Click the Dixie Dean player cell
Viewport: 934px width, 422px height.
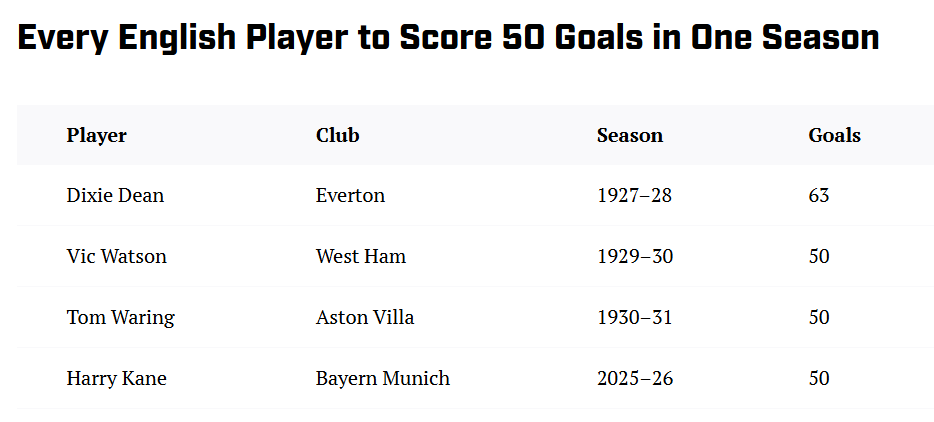[x=115, y=196]
